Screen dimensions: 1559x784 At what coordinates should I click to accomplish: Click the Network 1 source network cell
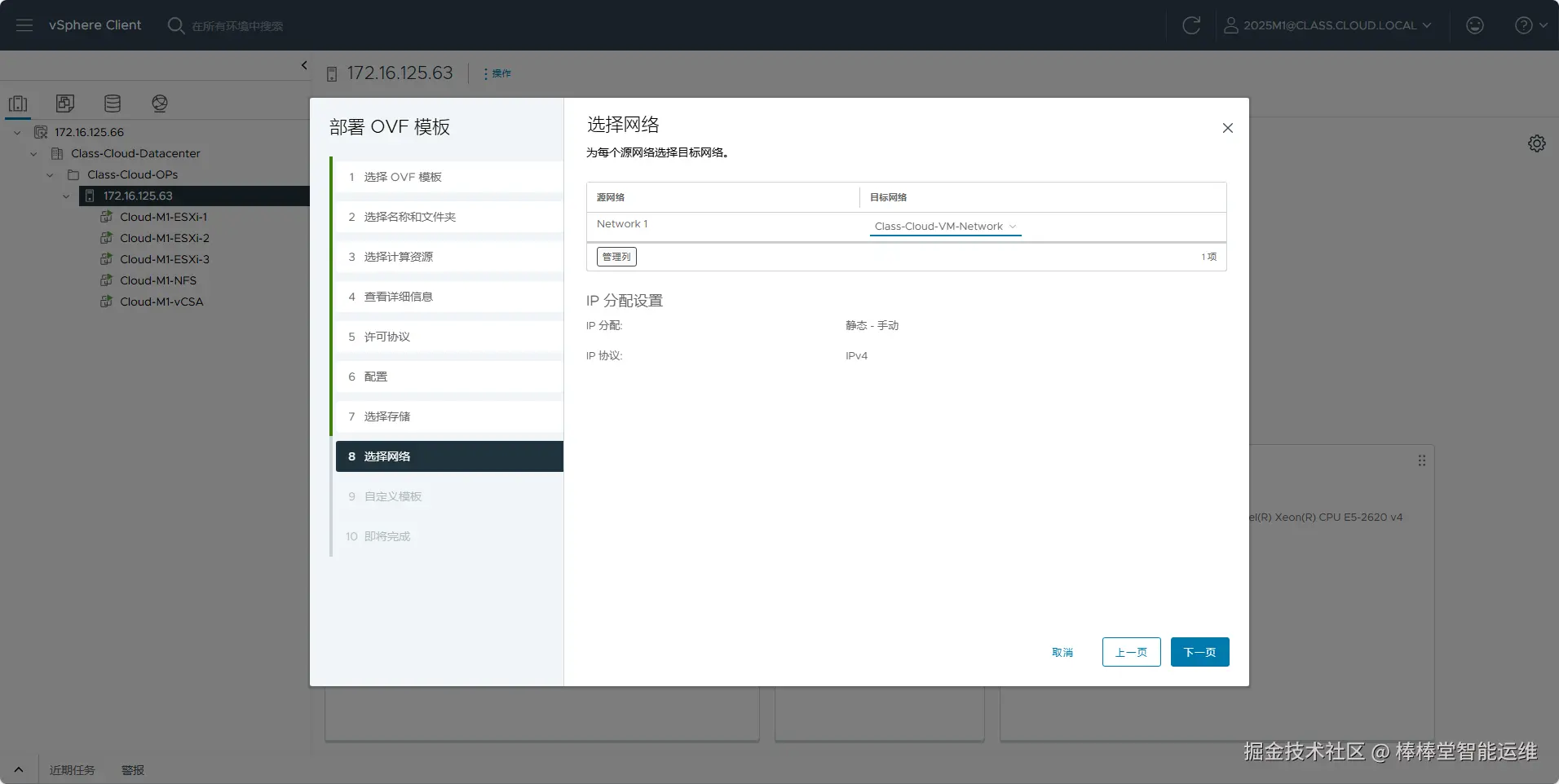click(622, 224)
